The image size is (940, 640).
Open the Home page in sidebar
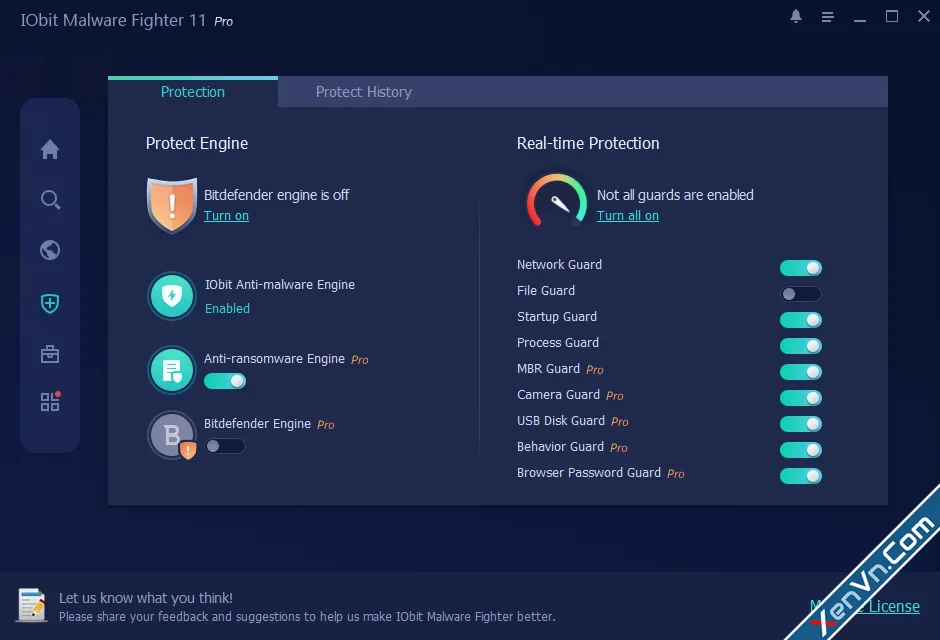(50, 149)
